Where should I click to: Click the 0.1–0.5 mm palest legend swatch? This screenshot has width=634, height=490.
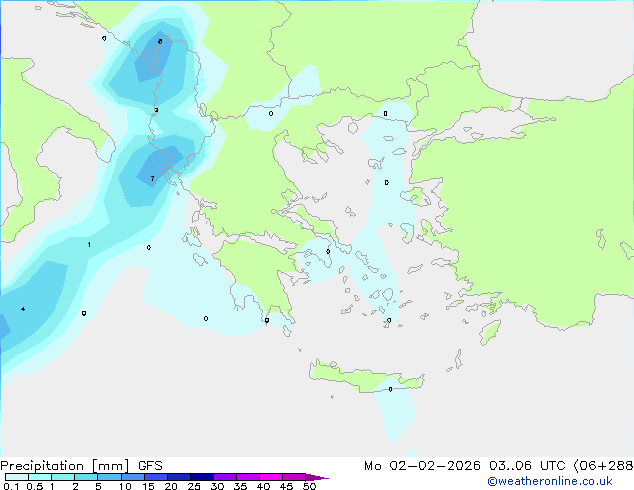(x=17, y=477)
